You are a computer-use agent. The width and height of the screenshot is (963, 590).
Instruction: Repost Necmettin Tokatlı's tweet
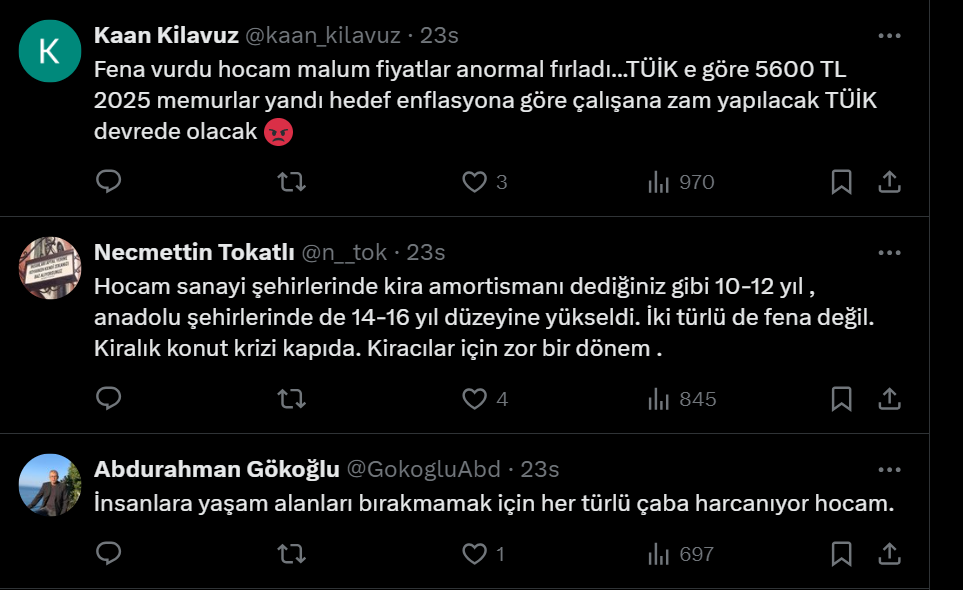(x=291, y=399)
